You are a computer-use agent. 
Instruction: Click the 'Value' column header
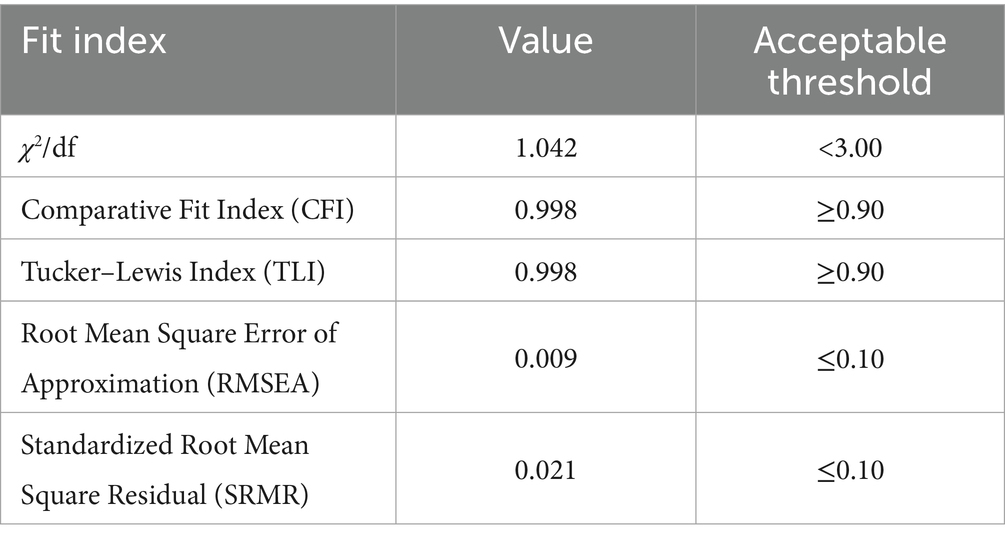pyautogui.click(x=545, y=41)
